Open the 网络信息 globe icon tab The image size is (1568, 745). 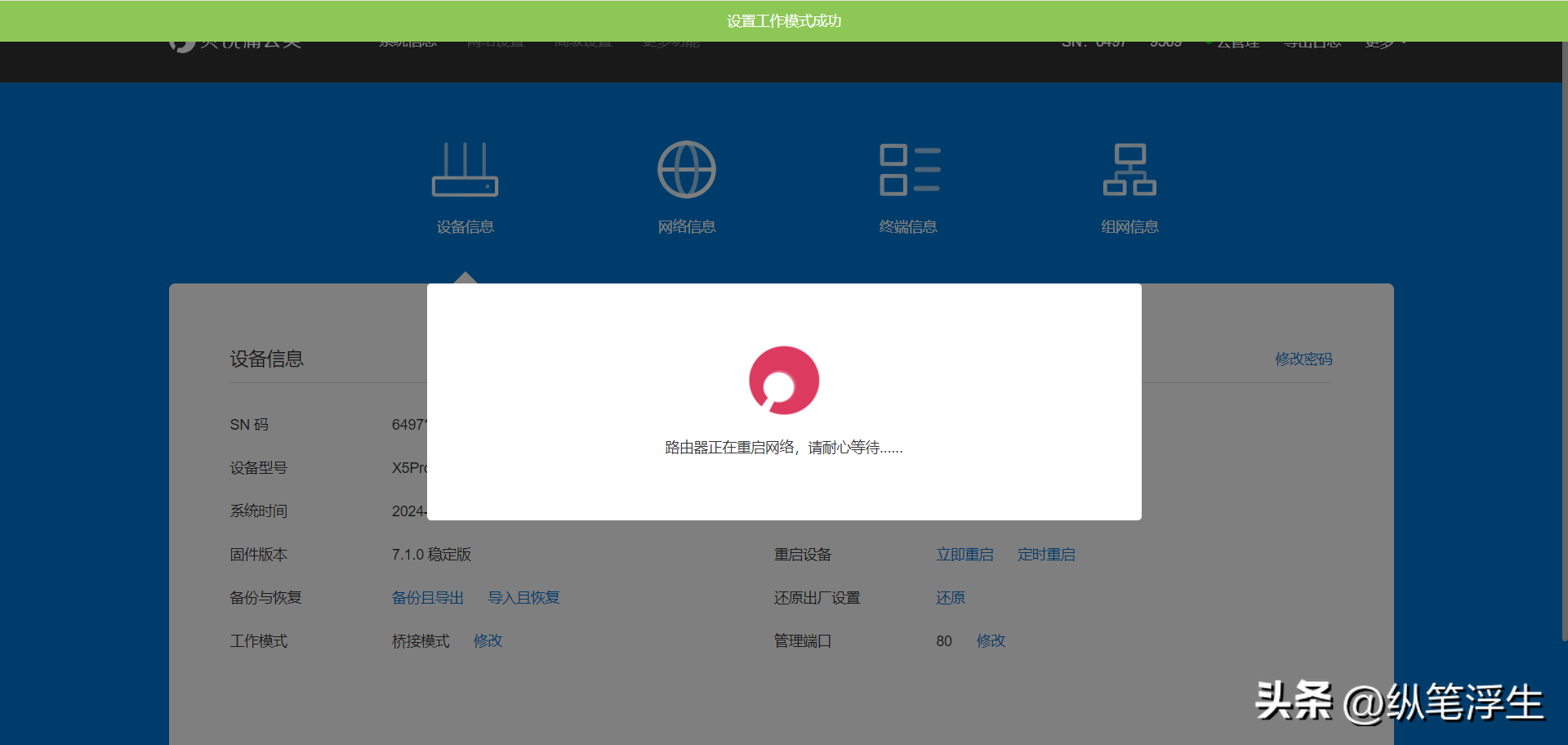(687, 188)
